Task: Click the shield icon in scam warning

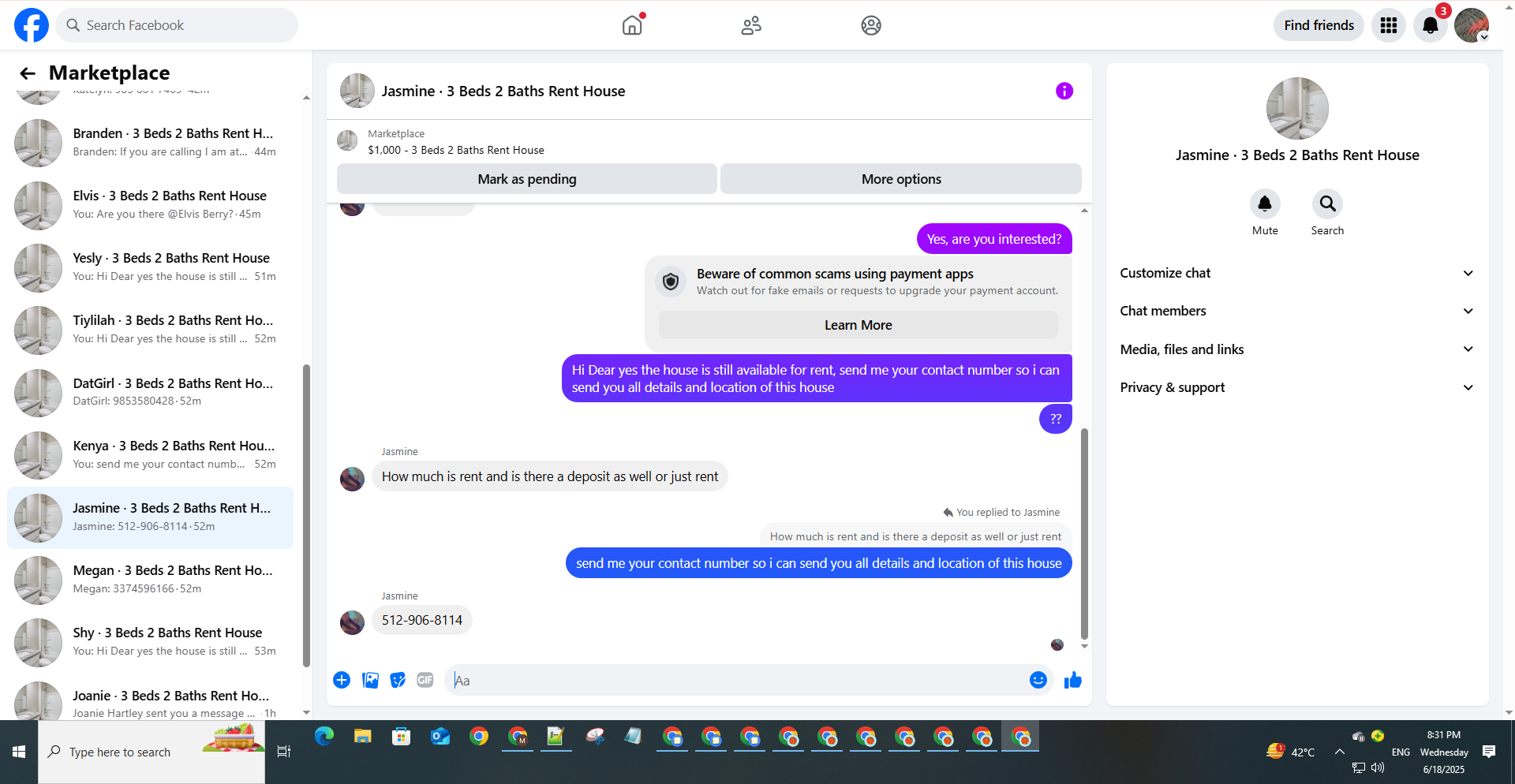Action: [x=671, y=282]
